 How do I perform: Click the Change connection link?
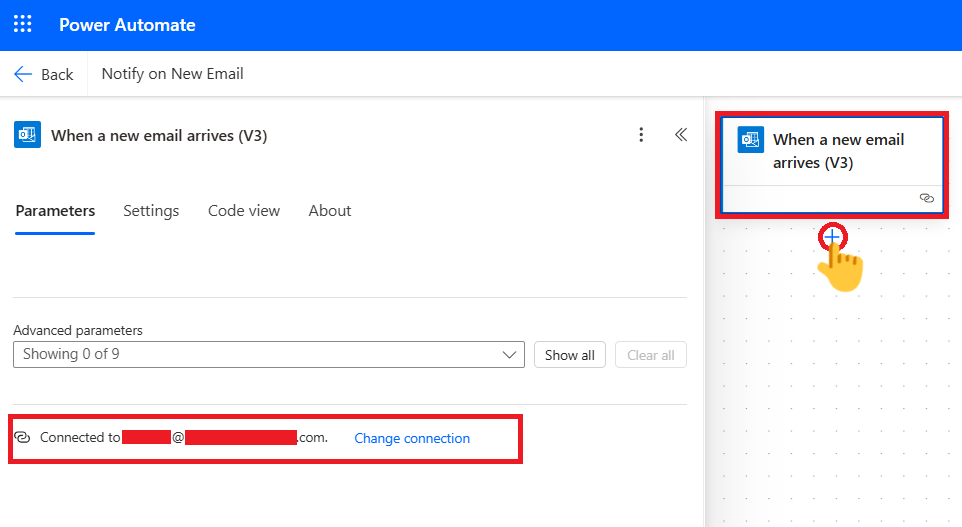click(412, 438)
